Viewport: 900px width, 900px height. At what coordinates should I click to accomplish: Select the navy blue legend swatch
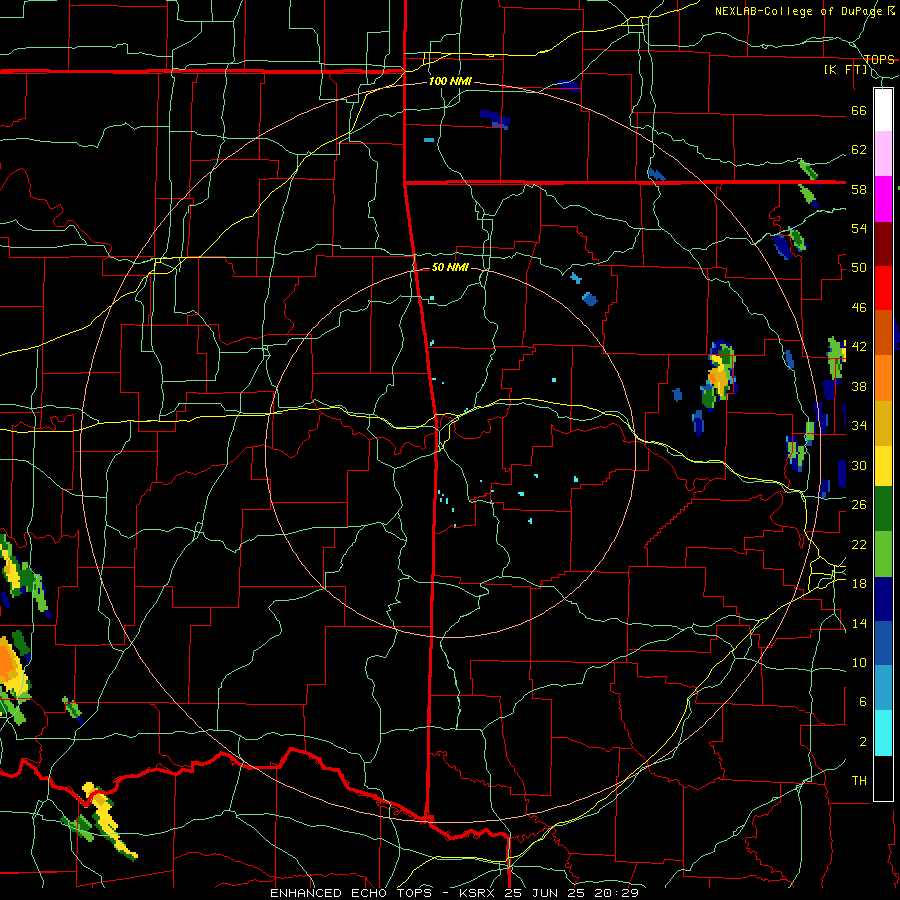coord(883,599)
